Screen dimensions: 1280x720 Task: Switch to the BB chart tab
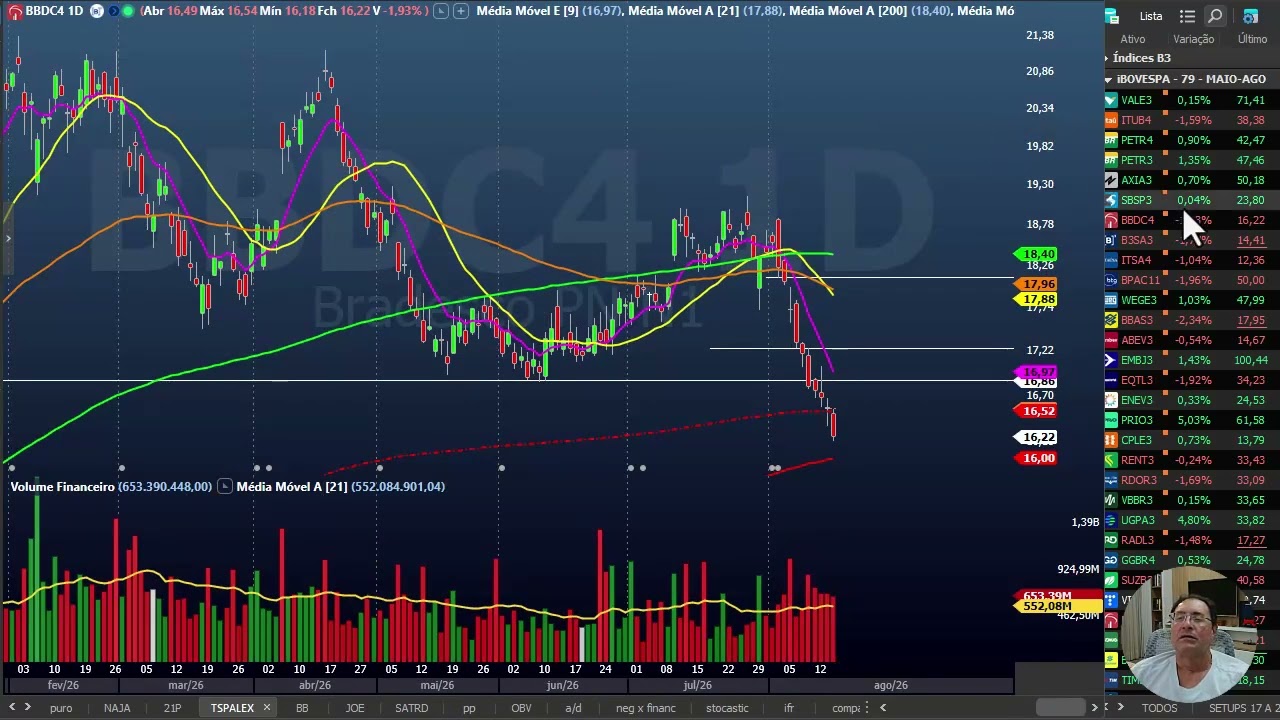click(301, 708)
